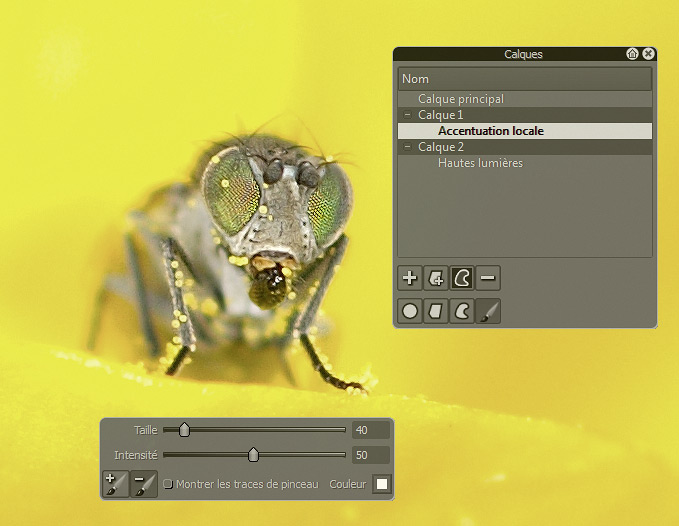Open the white Couleur swatch

tap(382, 484)
